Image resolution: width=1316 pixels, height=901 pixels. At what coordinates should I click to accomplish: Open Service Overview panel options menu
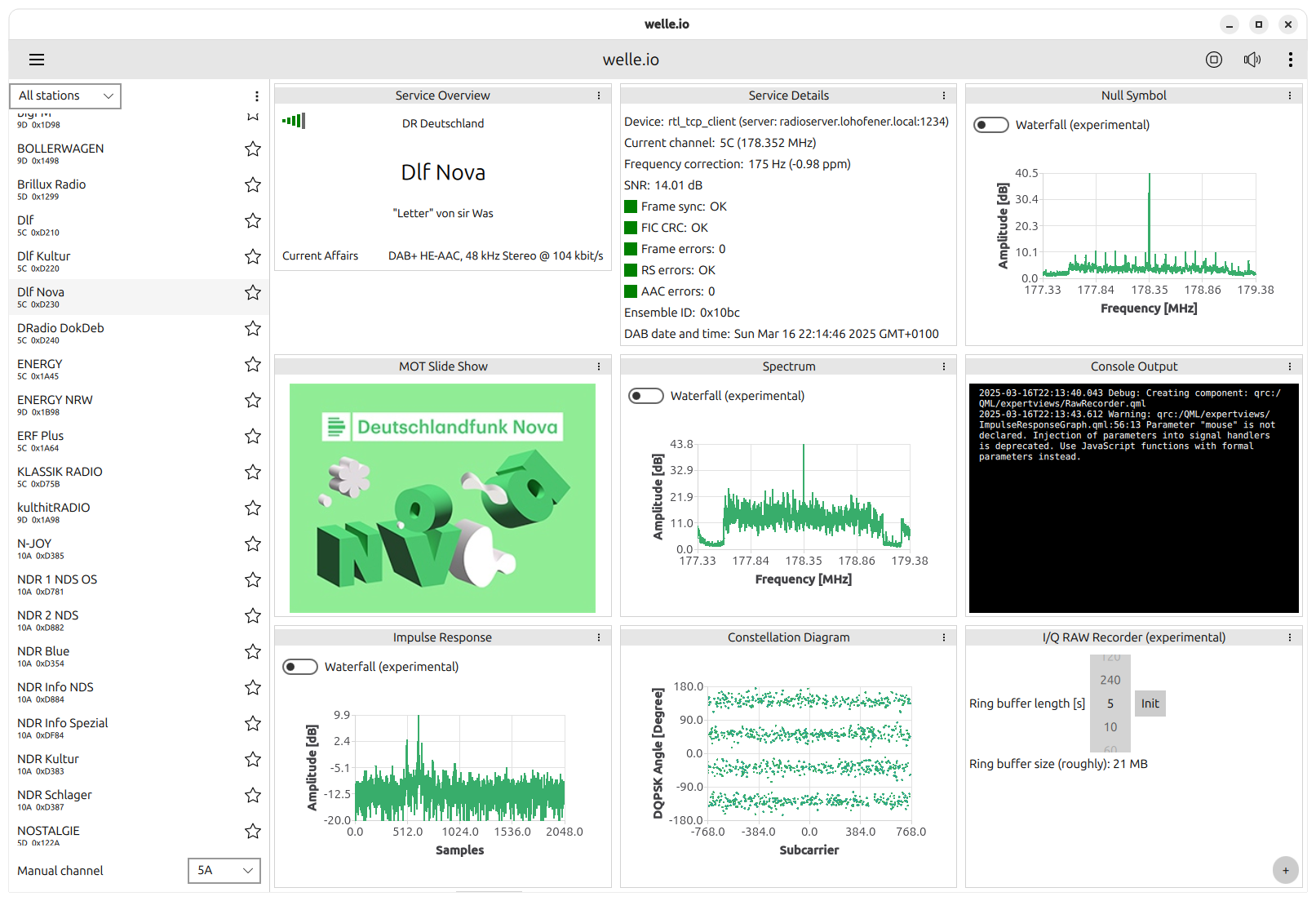(599, 95)
